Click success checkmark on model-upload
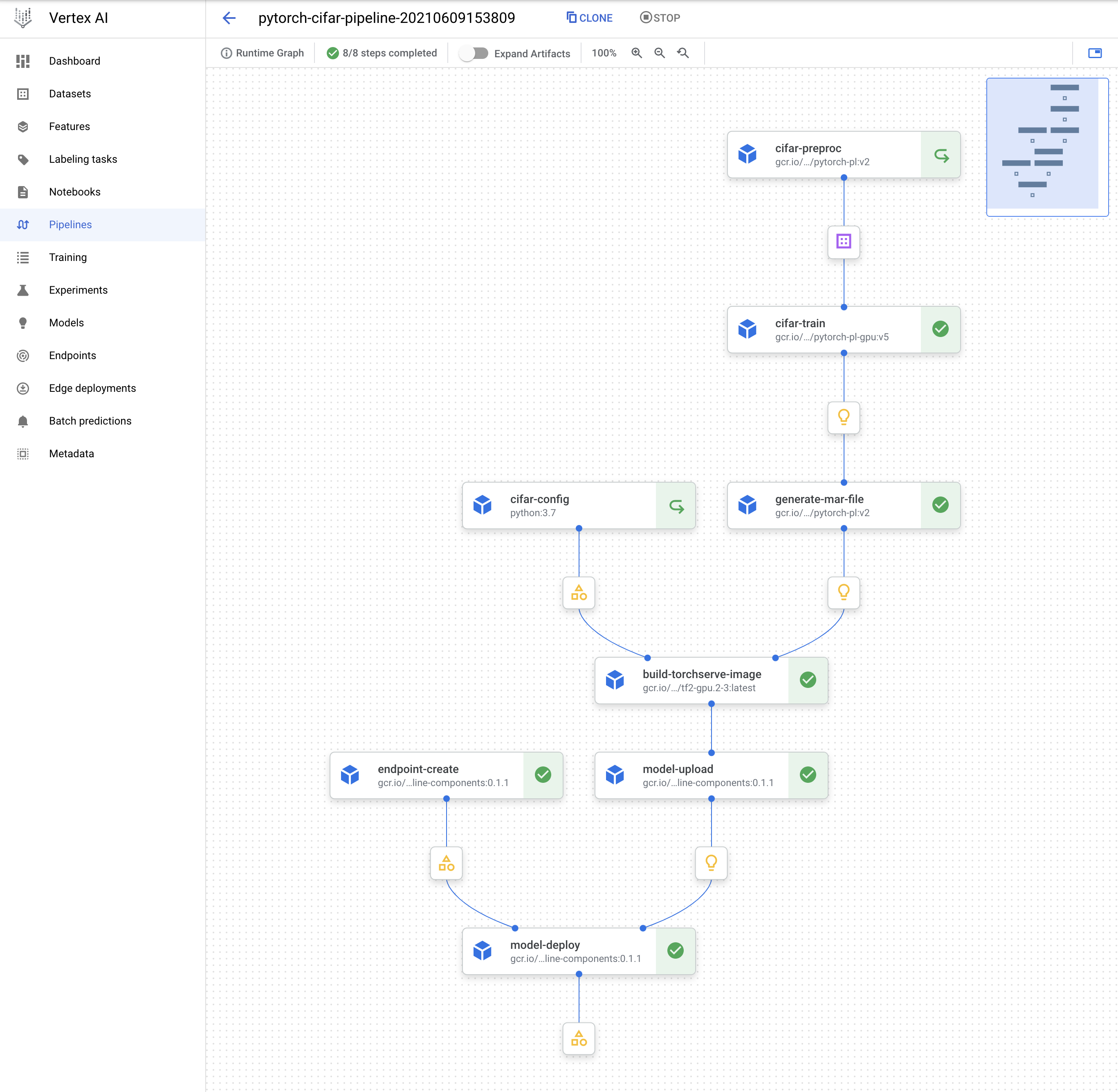This screenshot has height=1092, width=1118. 808,775
